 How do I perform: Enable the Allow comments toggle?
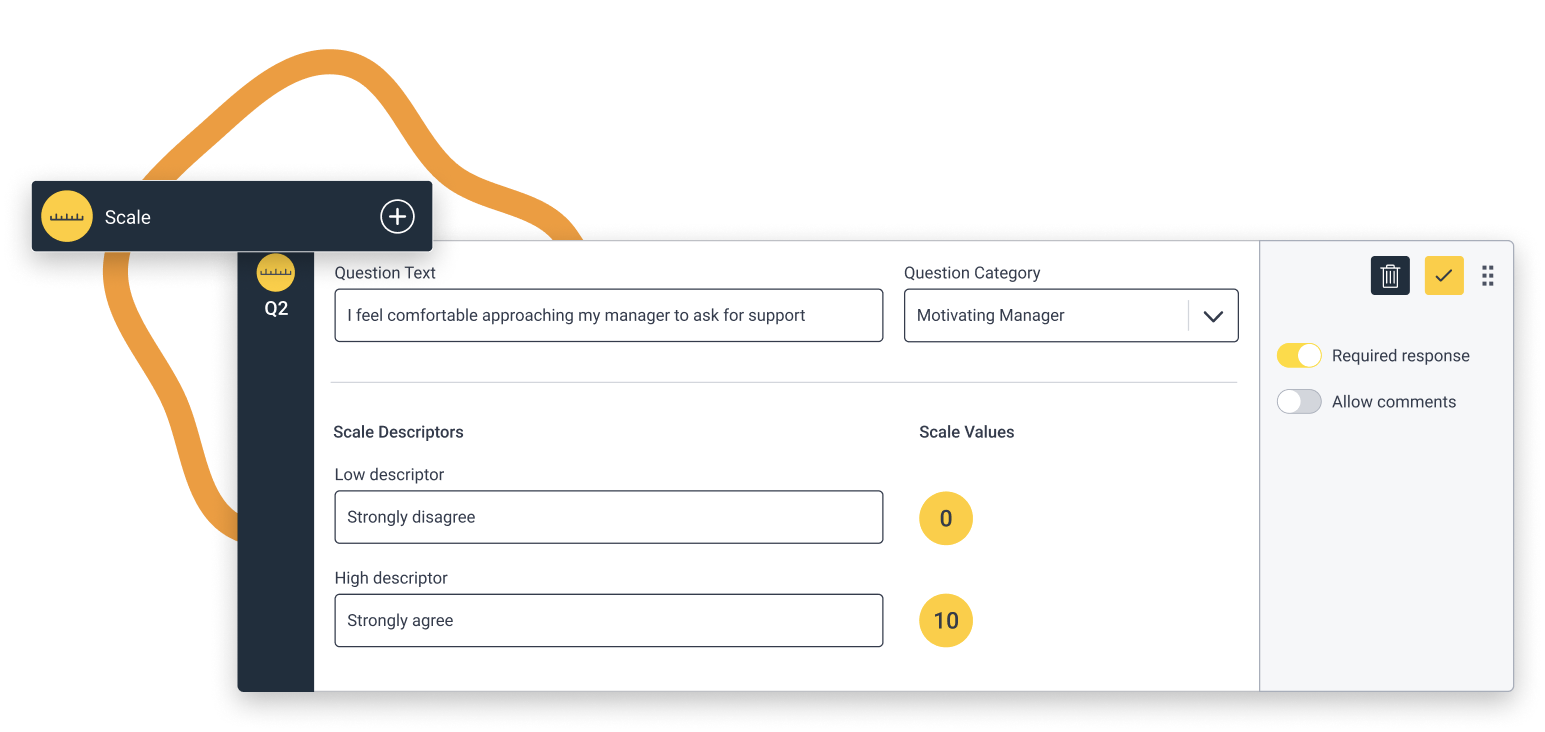pos(1298,401)
